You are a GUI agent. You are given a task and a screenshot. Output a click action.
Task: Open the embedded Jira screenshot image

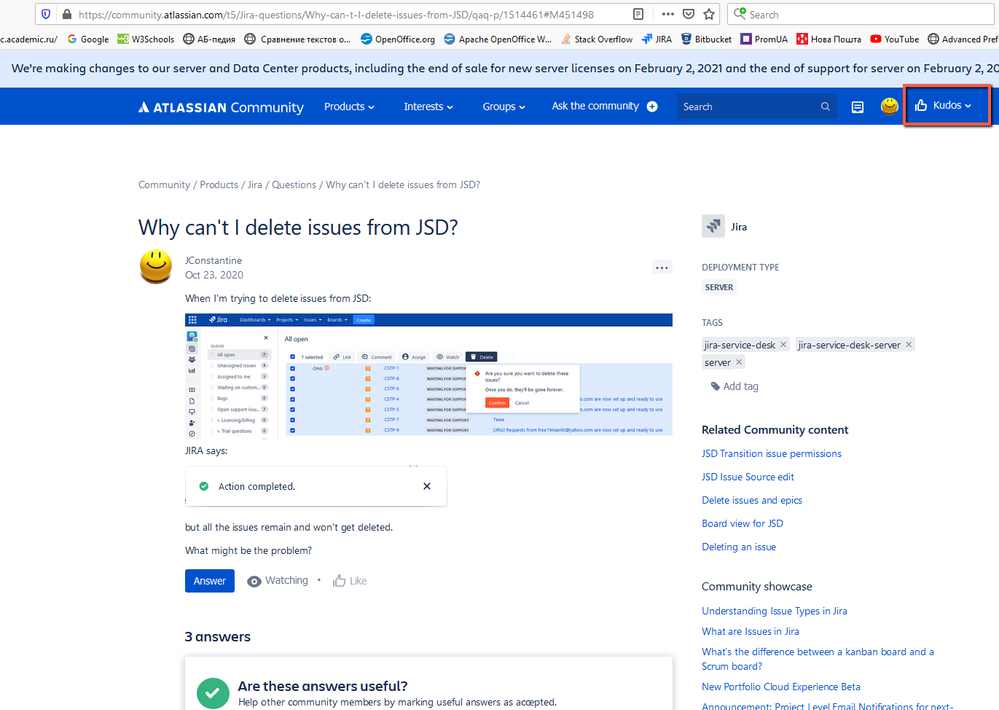point(429,376)
